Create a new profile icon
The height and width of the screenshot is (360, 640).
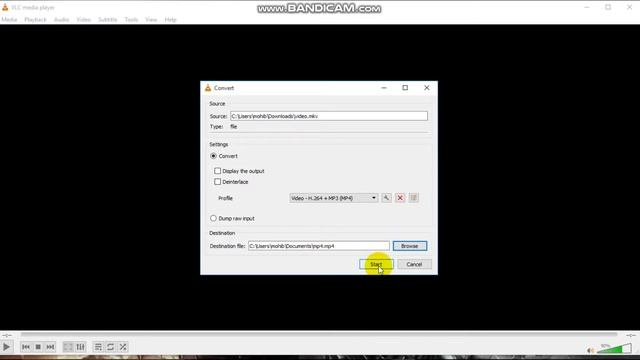[x=413, y=198]
